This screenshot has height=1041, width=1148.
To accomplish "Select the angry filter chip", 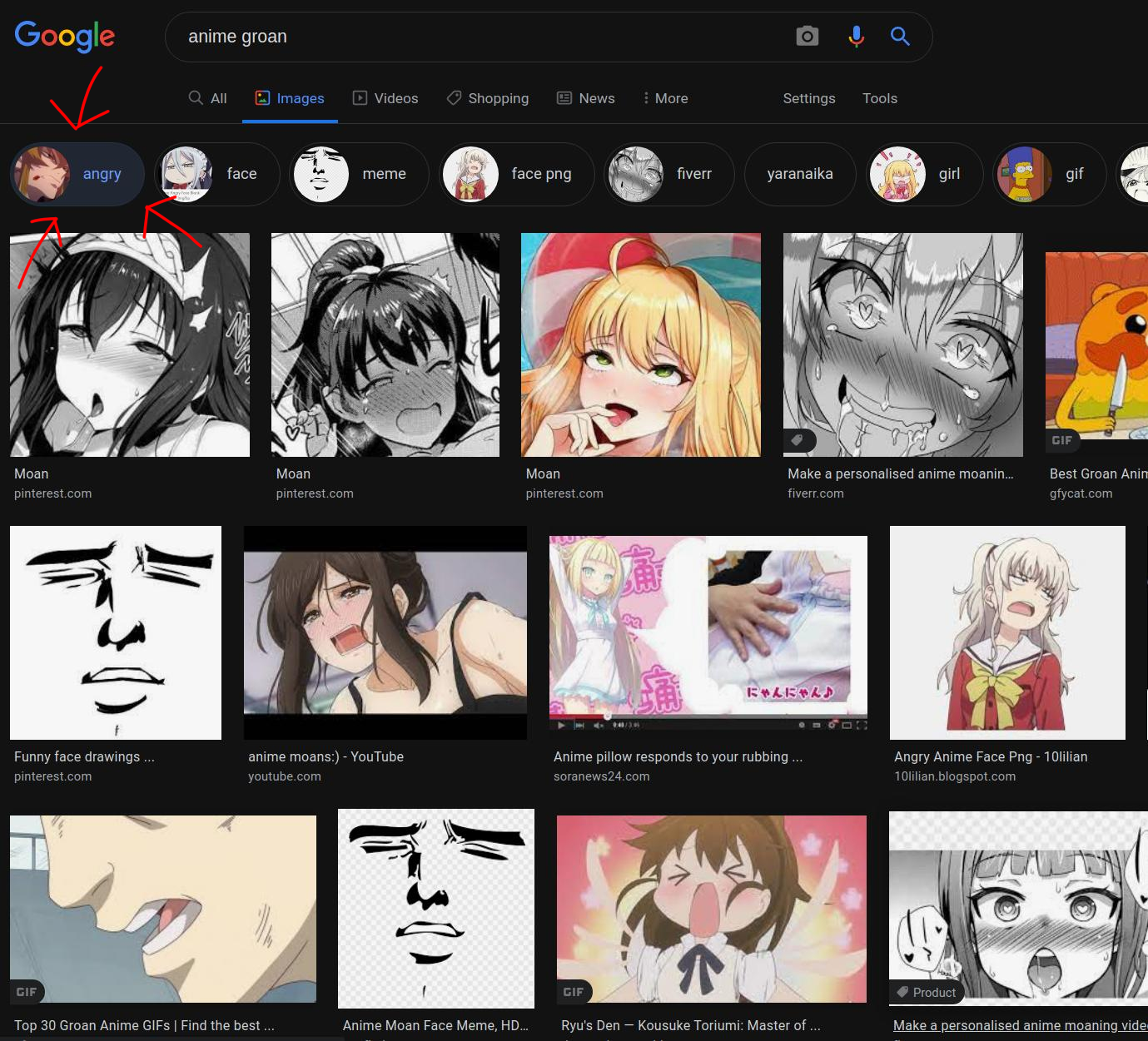I will (77, 174).
